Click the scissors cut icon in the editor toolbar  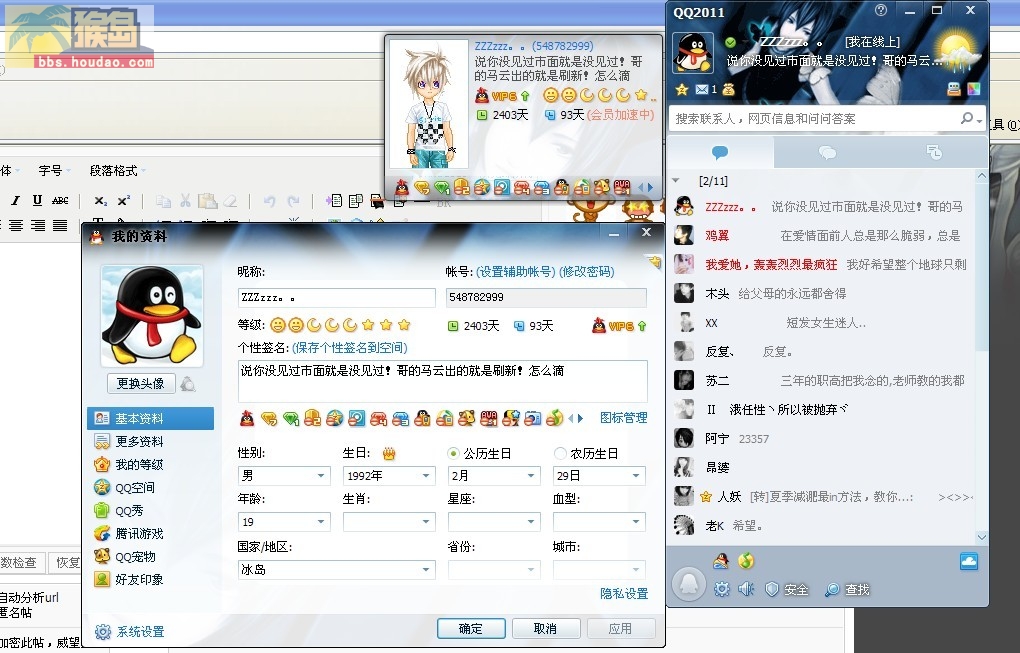(185, 201)
